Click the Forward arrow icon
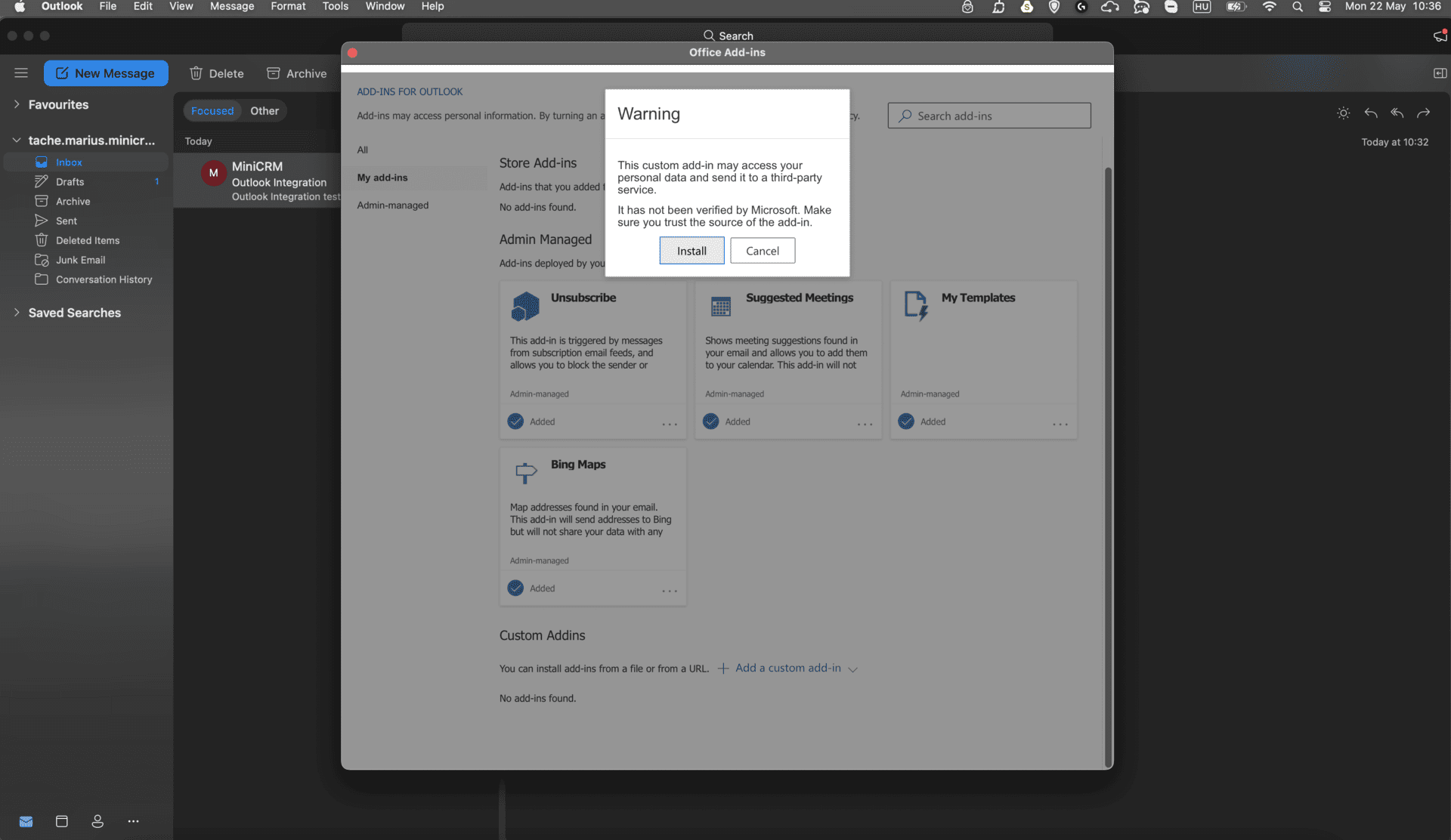Image resolution: width=1451 pixels, height=840 pixels. [1423, 113]
